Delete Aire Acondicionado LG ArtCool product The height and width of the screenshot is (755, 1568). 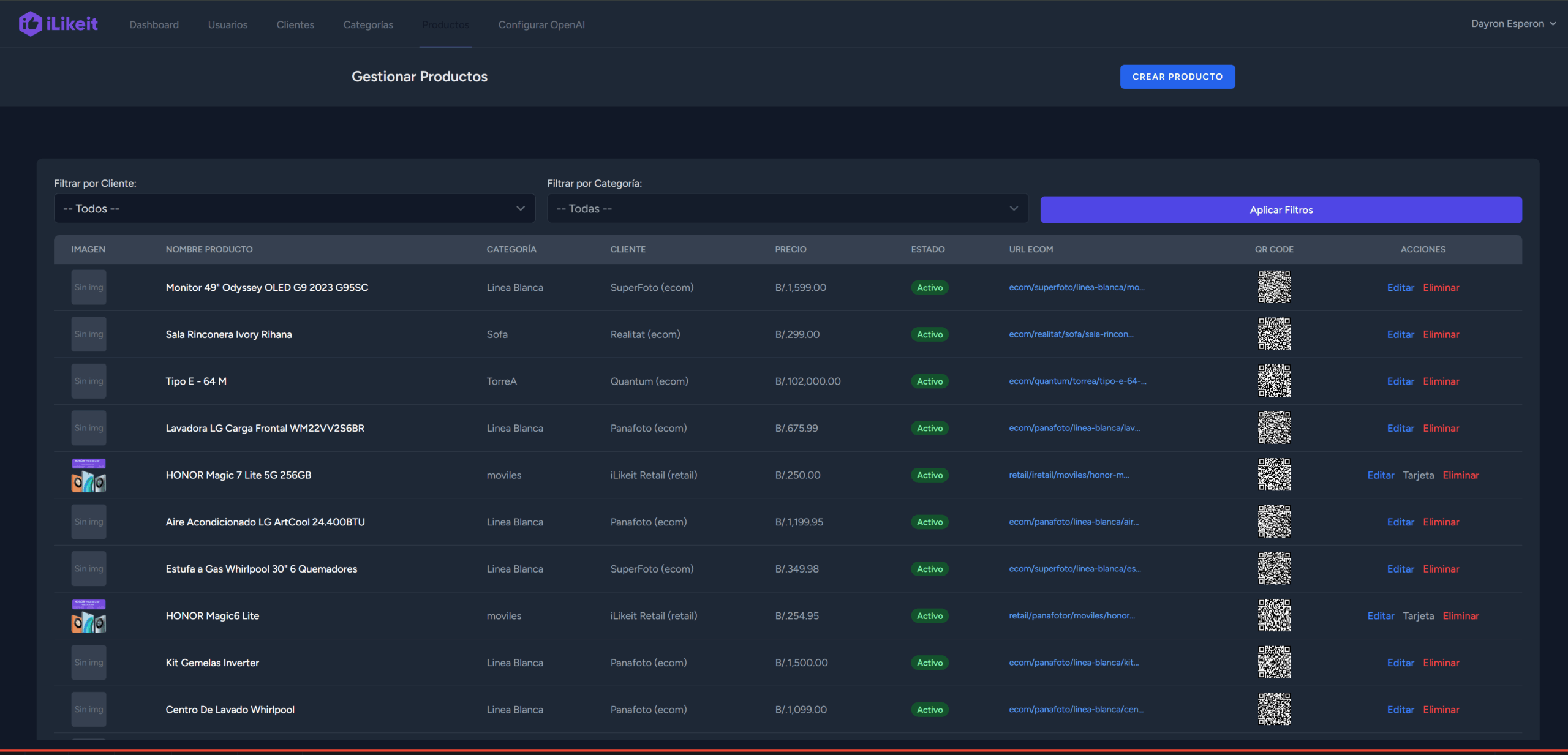pyautogui.click(x=1441, y=522)
